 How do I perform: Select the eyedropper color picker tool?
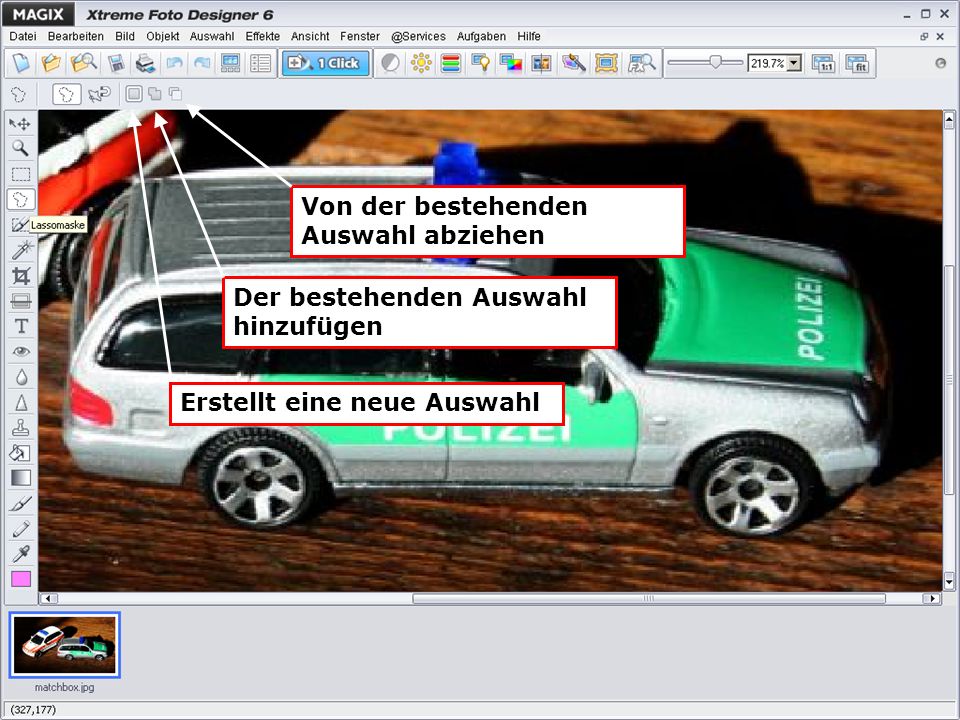point(21,554)
